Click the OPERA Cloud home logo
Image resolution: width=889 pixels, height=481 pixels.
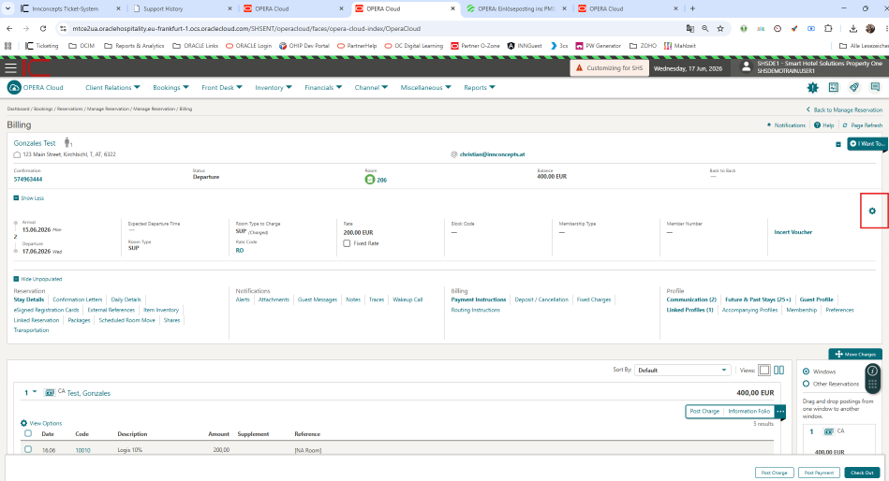coord(14,87)
